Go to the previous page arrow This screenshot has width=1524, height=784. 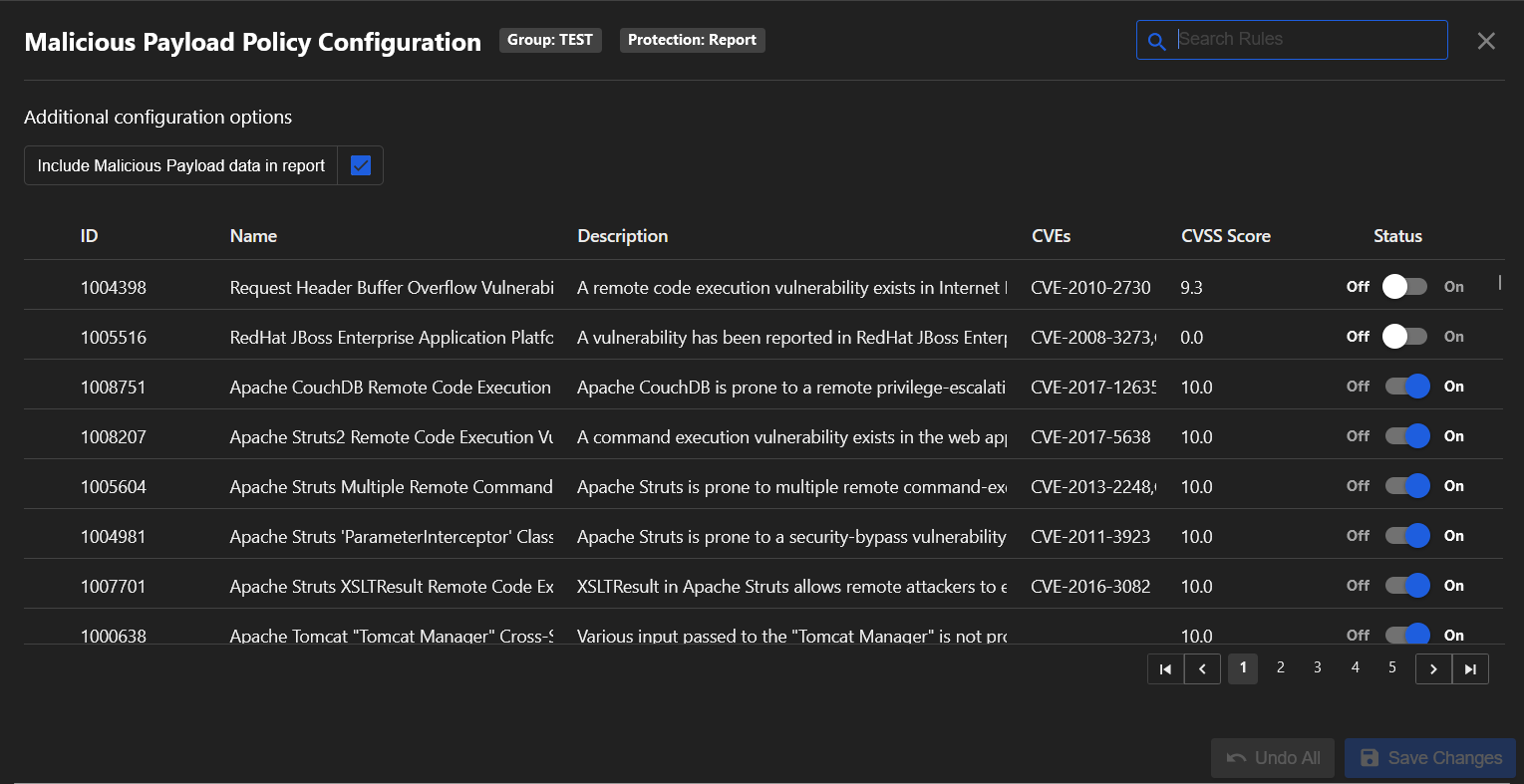[1202, 669]
